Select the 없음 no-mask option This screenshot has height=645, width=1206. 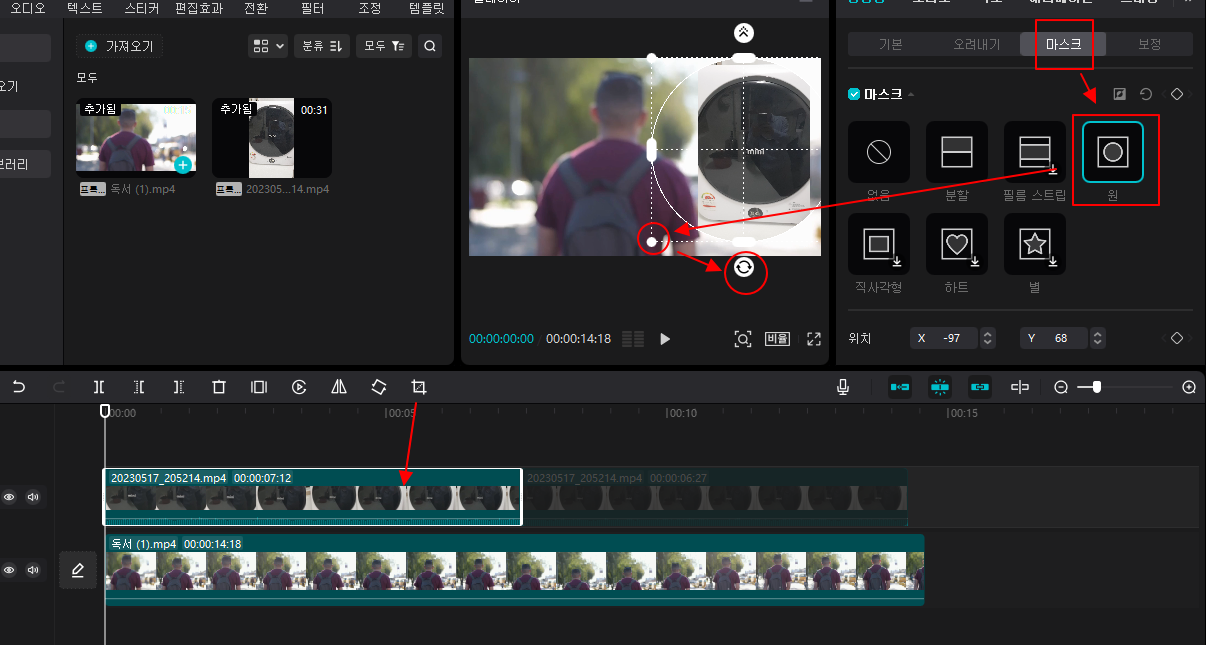pyautogui.click(x=879, y=153)
